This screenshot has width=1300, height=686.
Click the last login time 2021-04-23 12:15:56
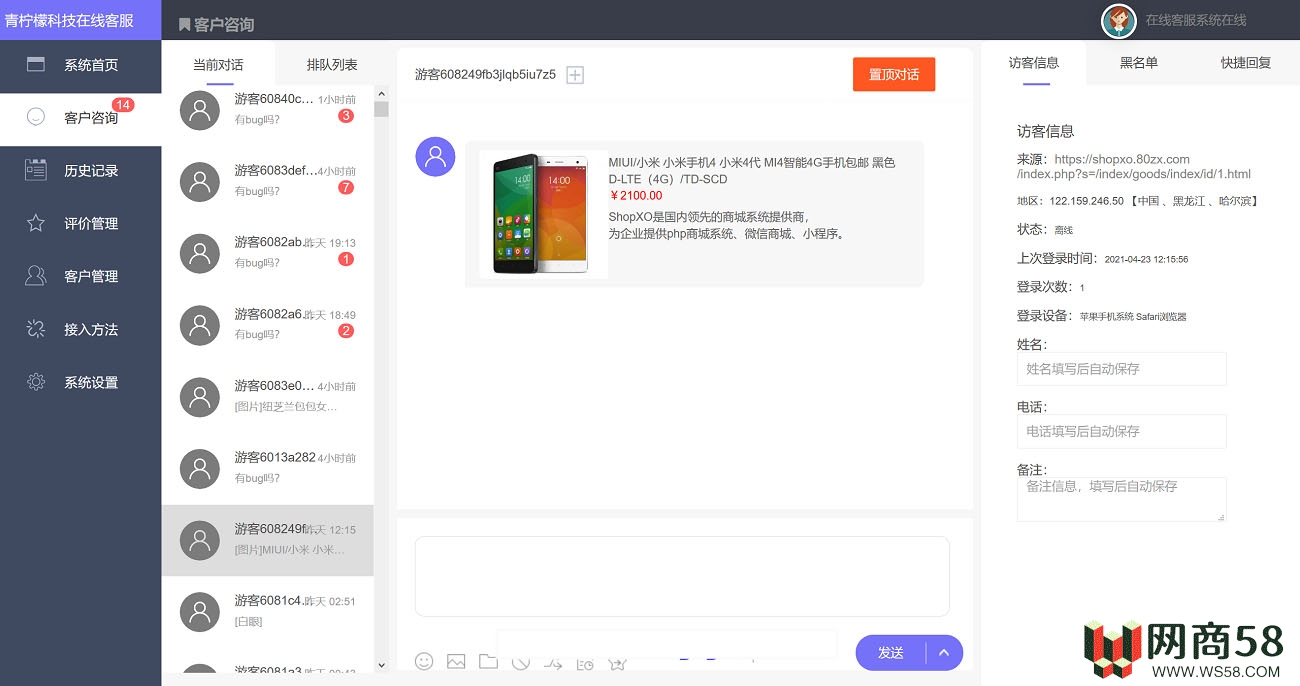point(1146,259)
